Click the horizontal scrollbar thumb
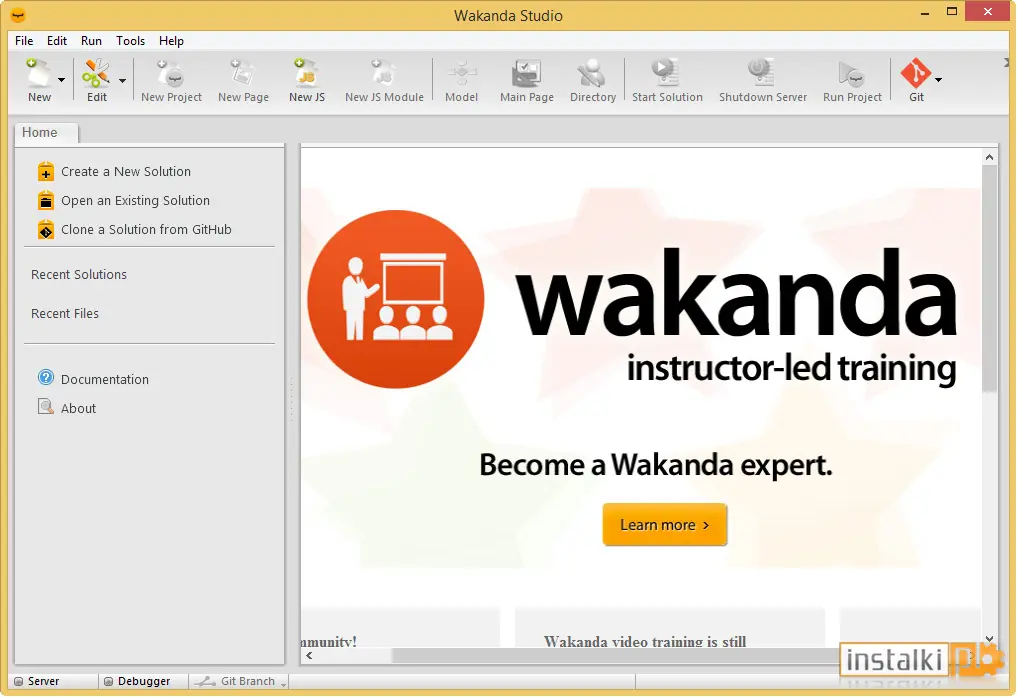The height and width of the screenshot is (697, 1017). (616, 656)
